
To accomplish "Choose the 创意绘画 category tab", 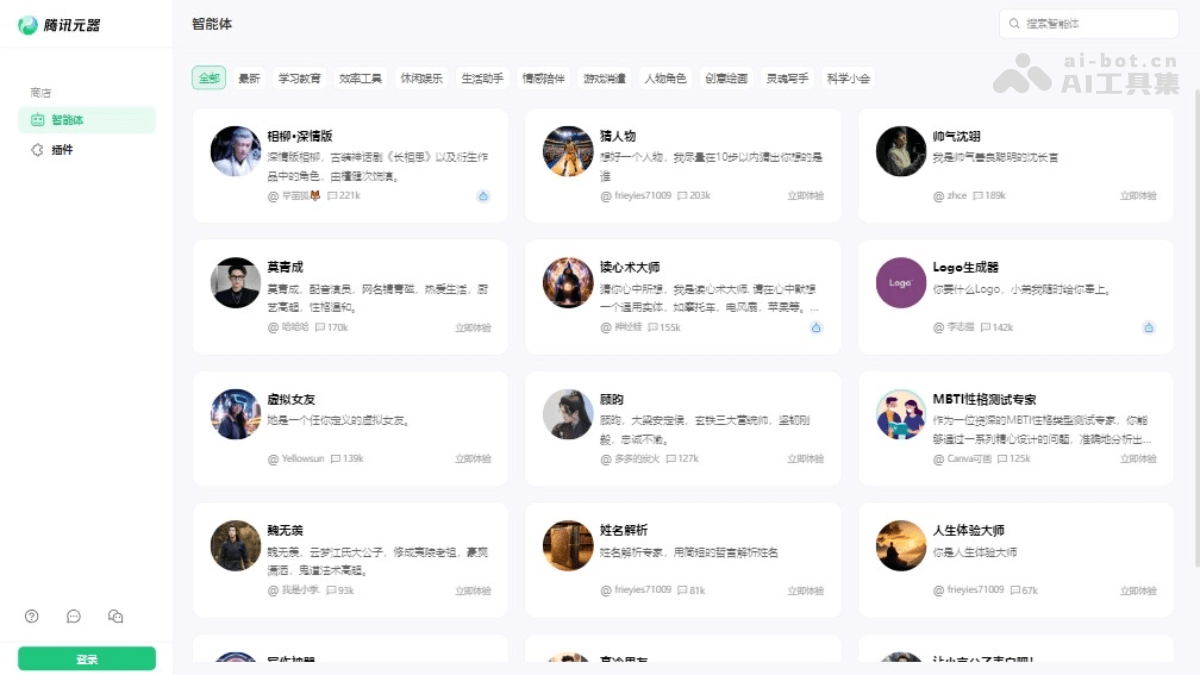I will (726, 78).
